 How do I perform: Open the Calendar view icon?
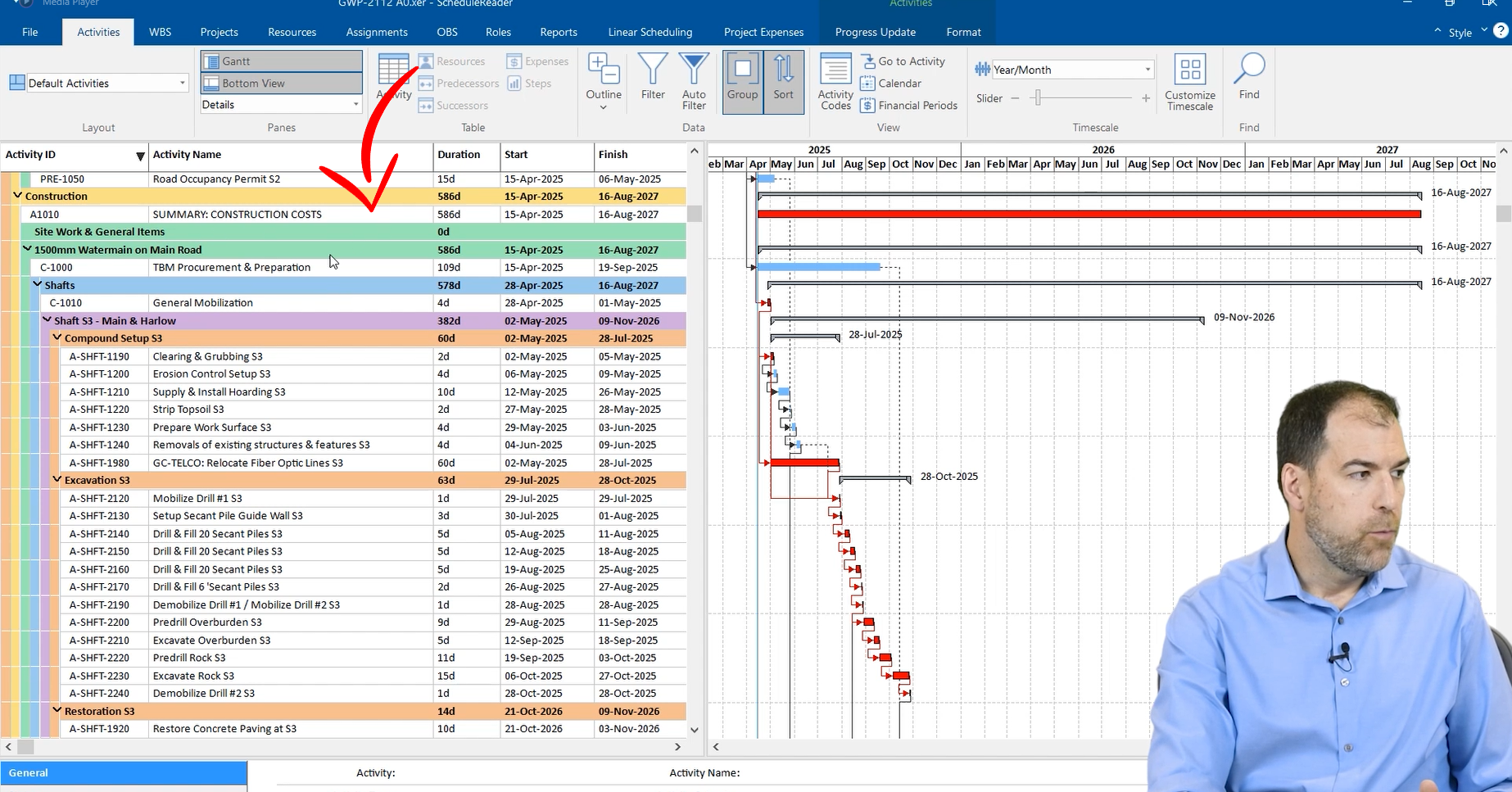pyautogui.click(x=893, y=83)
